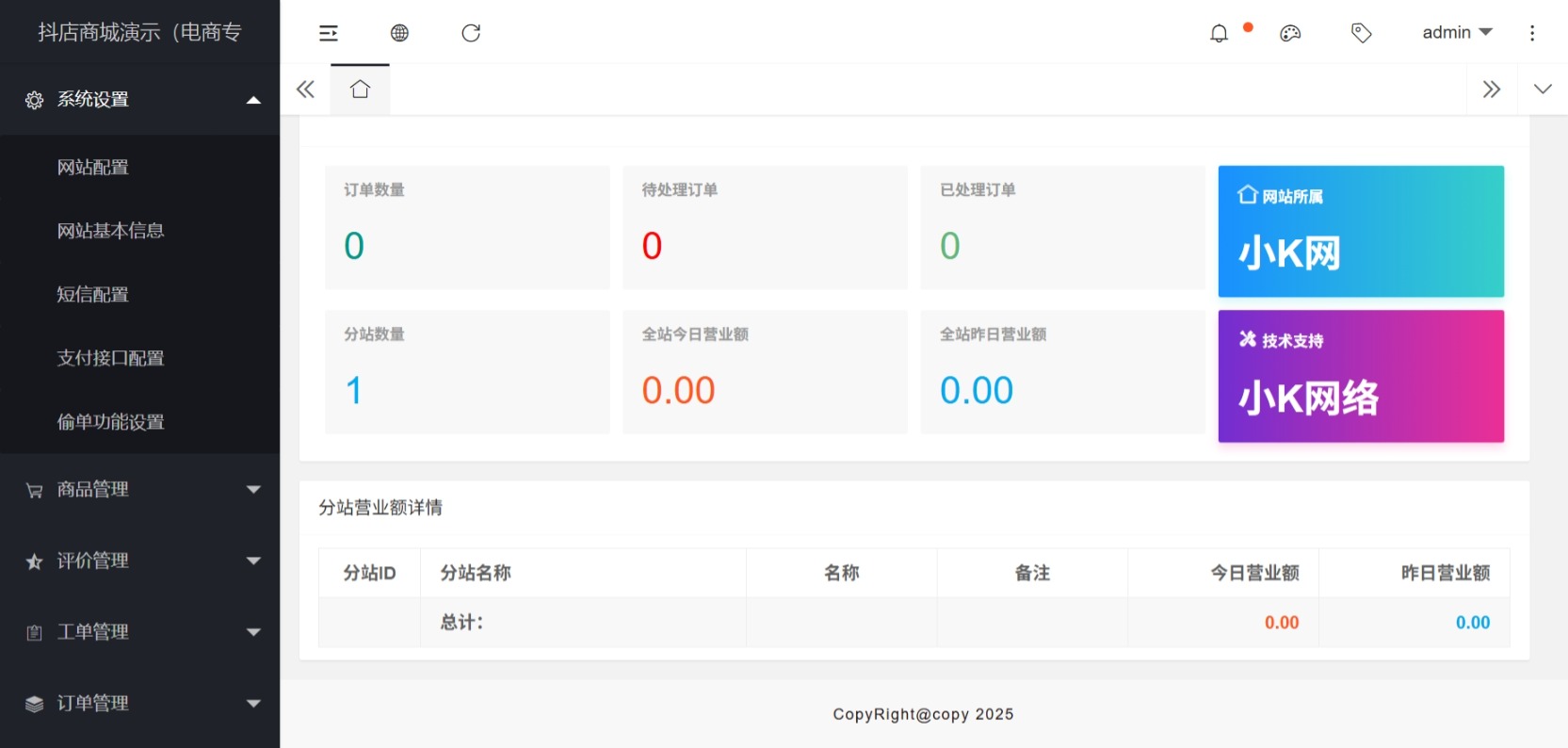This screenshot has height=748, width=1568.
Task: Open the vertical three-dot more menu
Action: [x=1532, y=33]
